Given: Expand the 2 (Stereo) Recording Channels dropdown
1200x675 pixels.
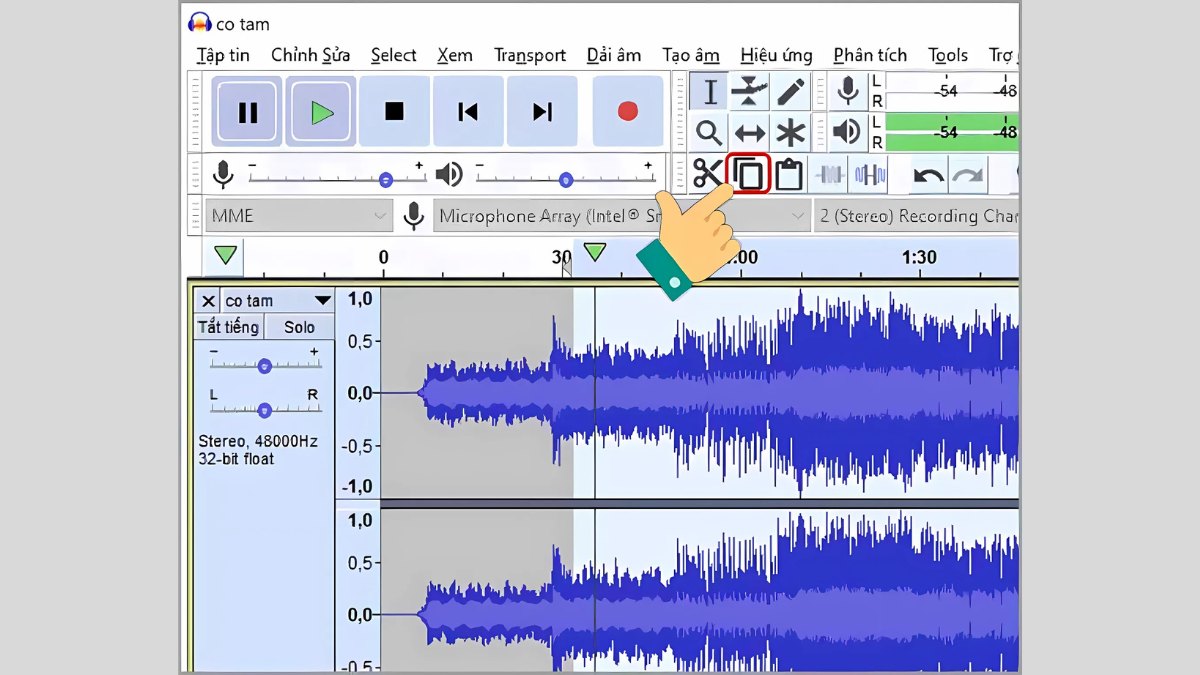Looking at the screenshot, I should point(916,216).
